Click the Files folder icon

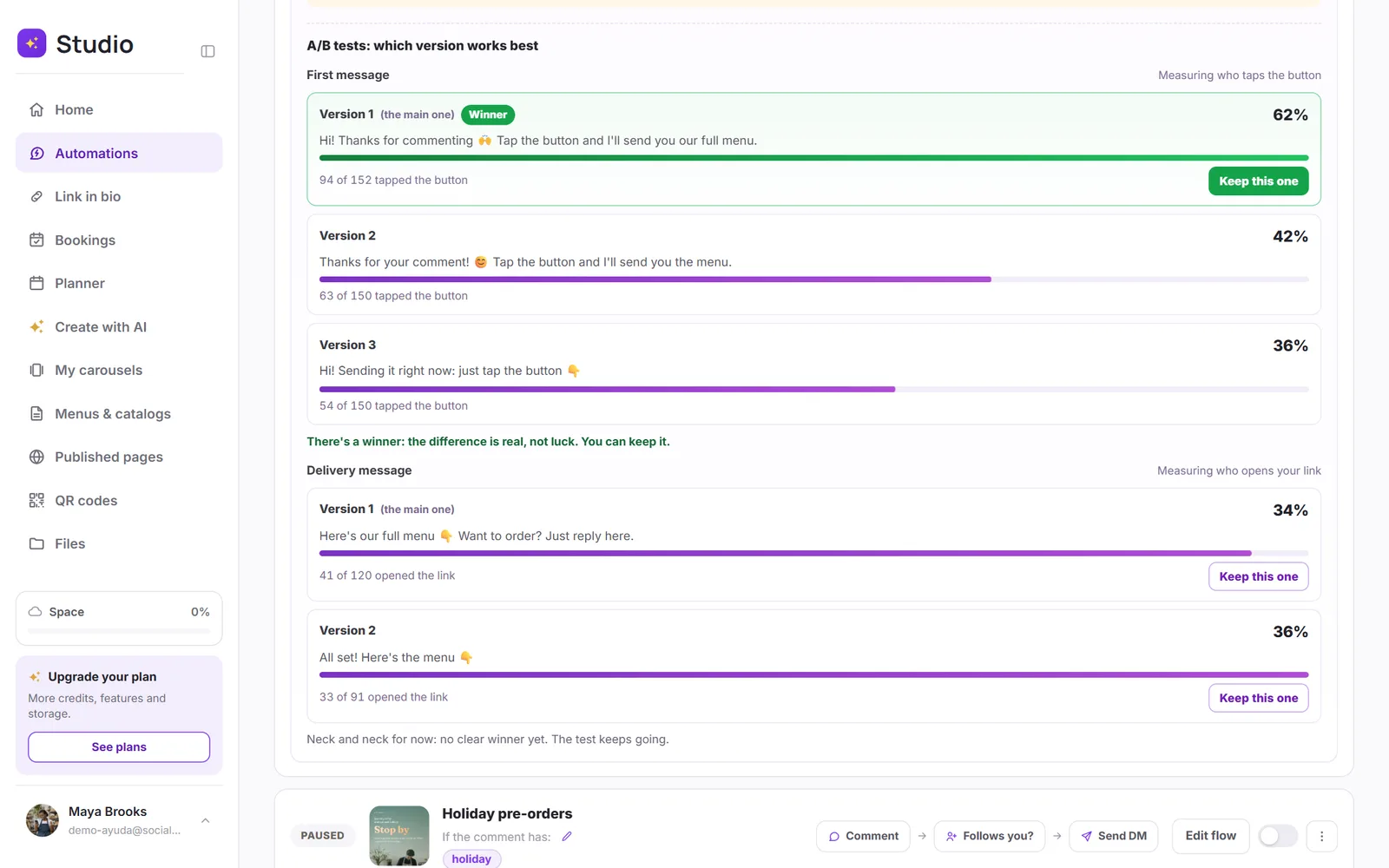36,543
